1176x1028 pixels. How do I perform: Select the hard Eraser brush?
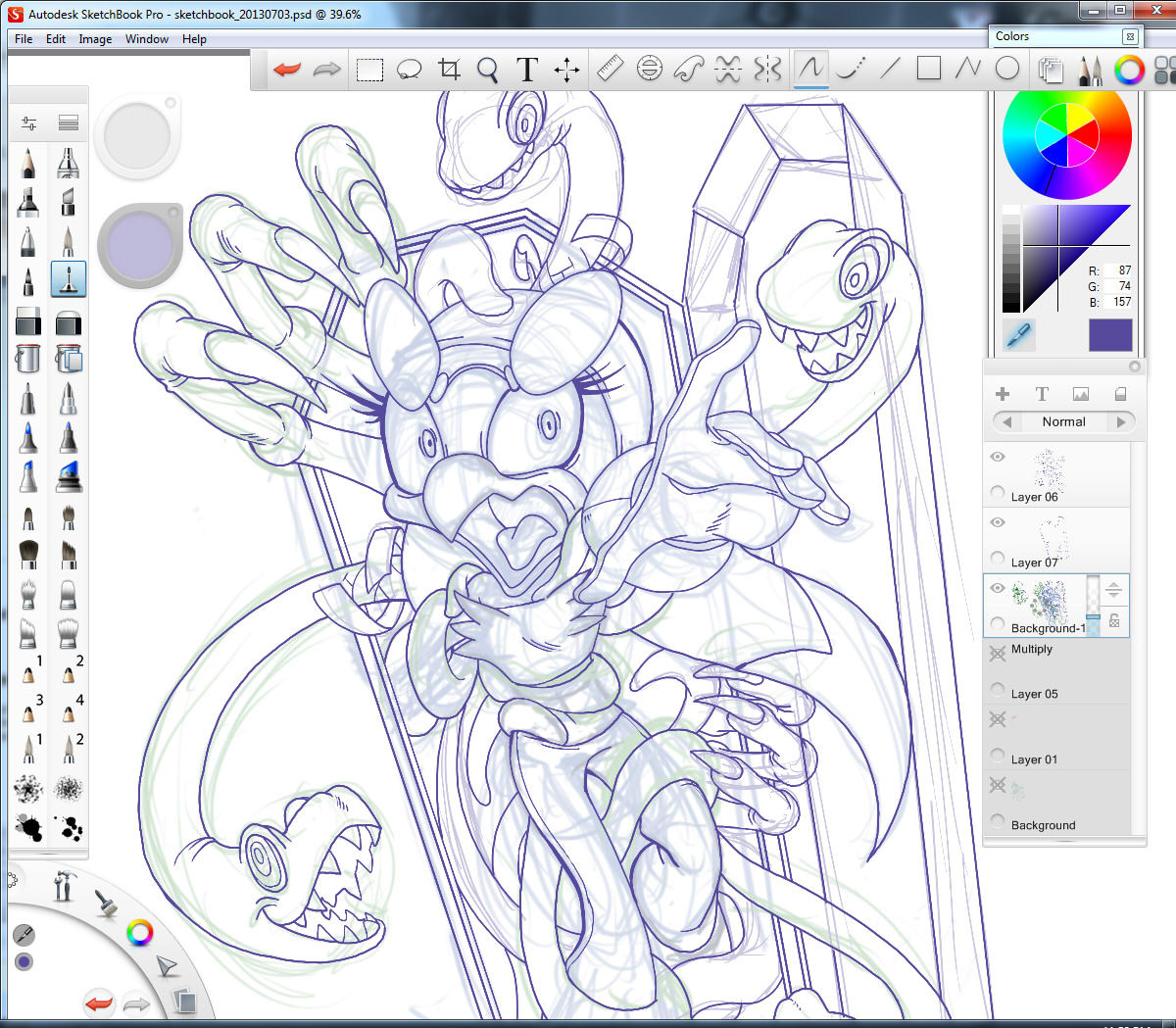(x=27, y=320)
